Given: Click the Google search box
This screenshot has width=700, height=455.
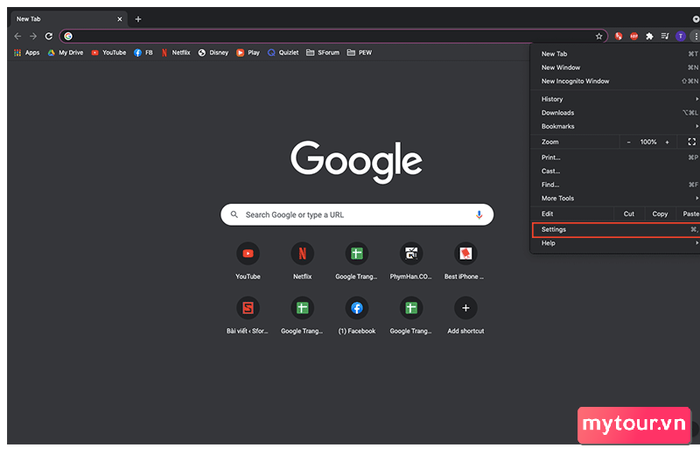Looking at the screenshot, I should click(357, 215).
